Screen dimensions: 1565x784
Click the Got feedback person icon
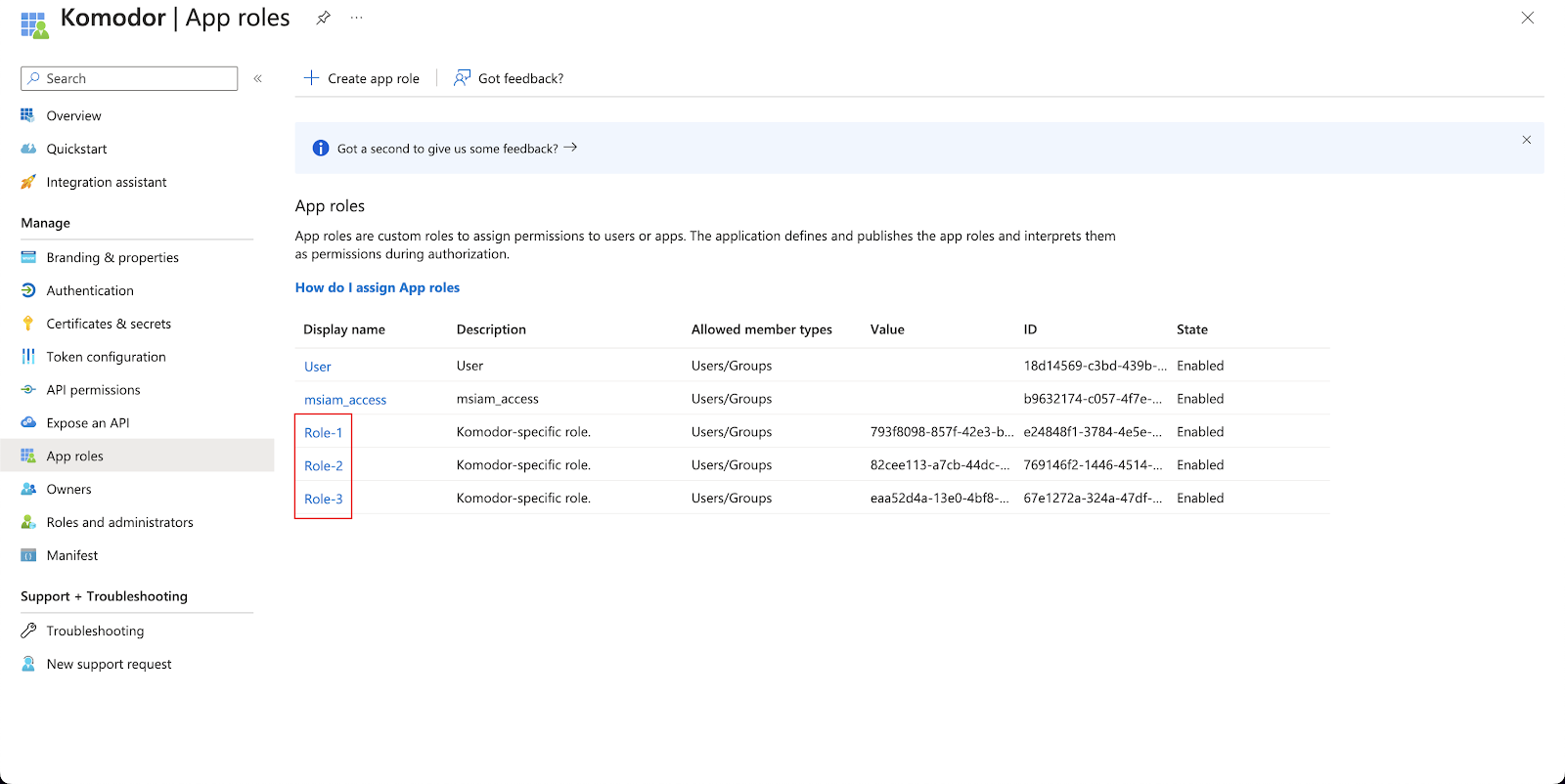click(462, 78)
